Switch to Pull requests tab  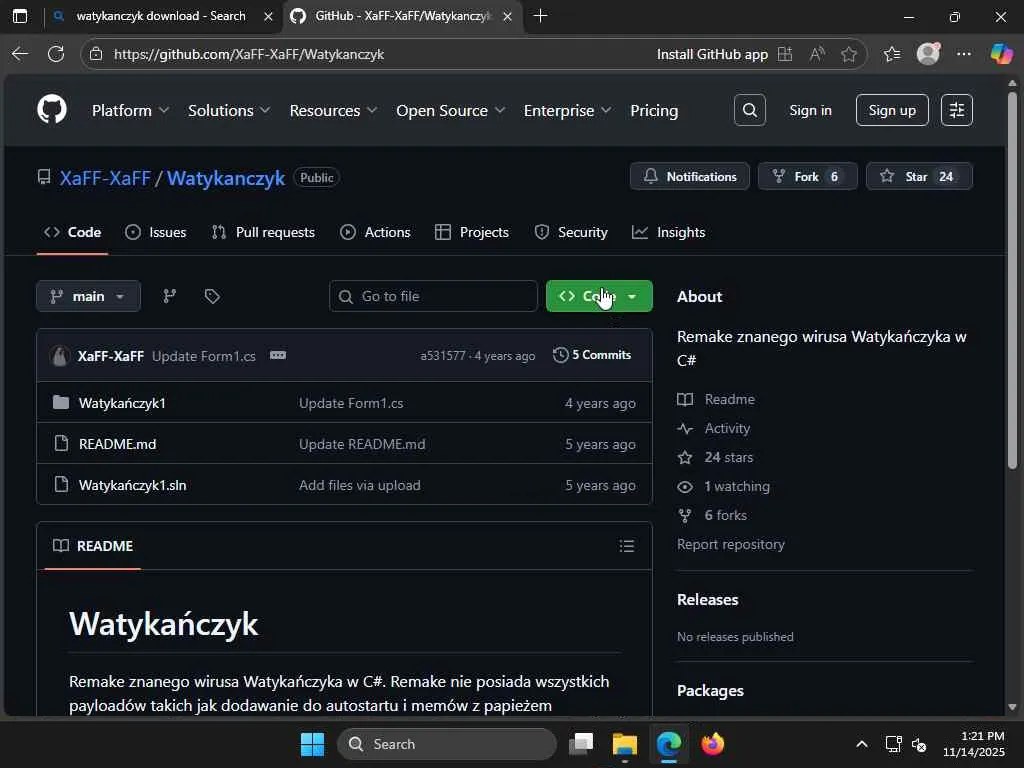(x=263, y=232)
